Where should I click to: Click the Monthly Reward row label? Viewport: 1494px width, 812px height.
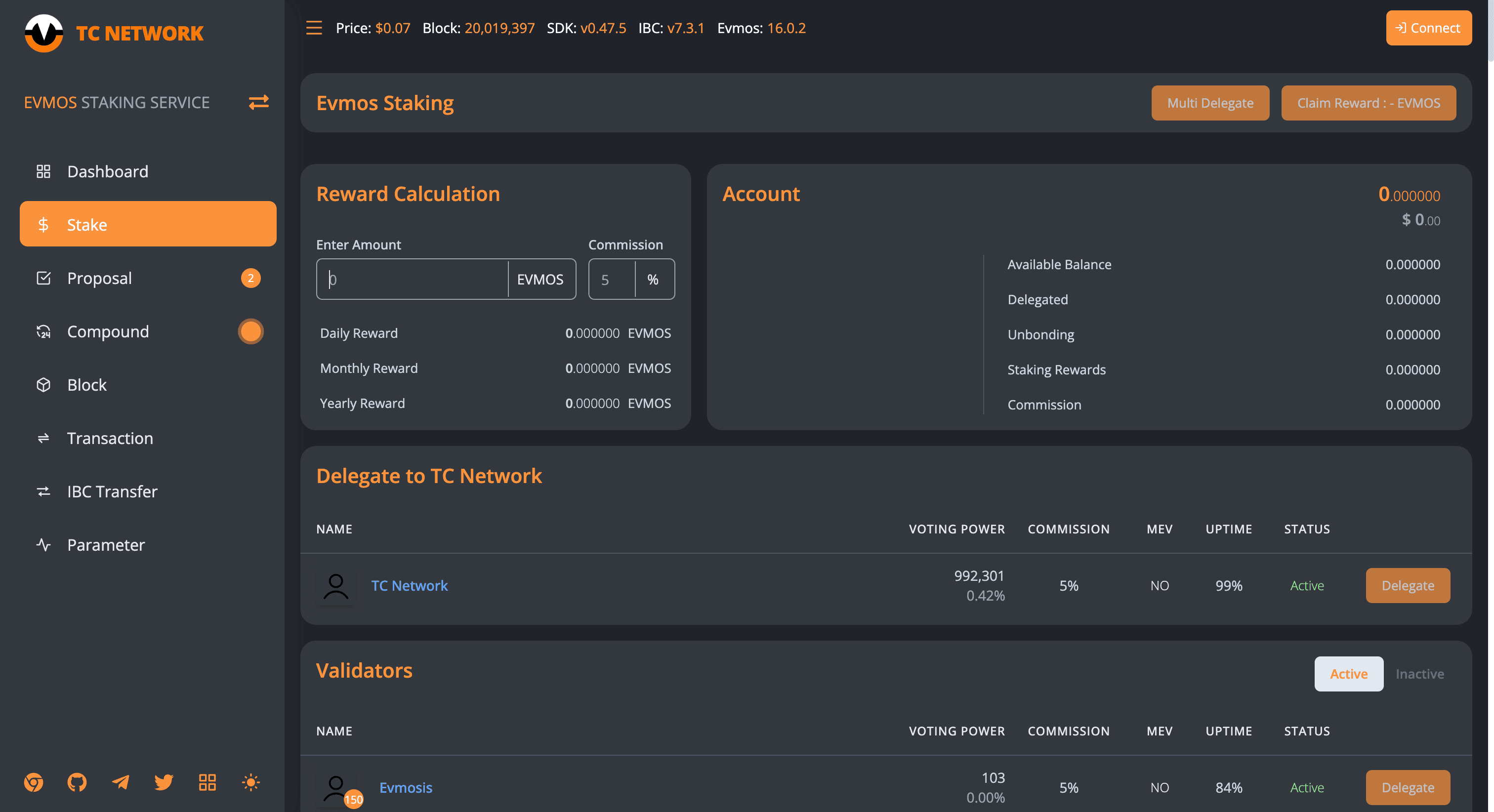point(368,368)
